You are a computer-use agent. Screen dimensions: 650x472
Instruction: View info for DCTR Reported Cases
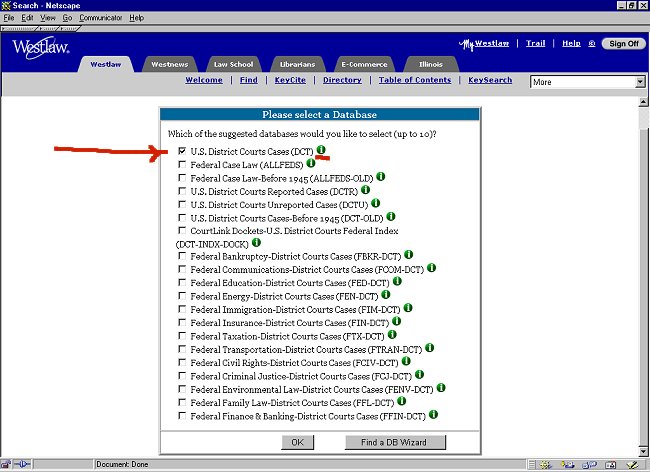tap(365, 190)
